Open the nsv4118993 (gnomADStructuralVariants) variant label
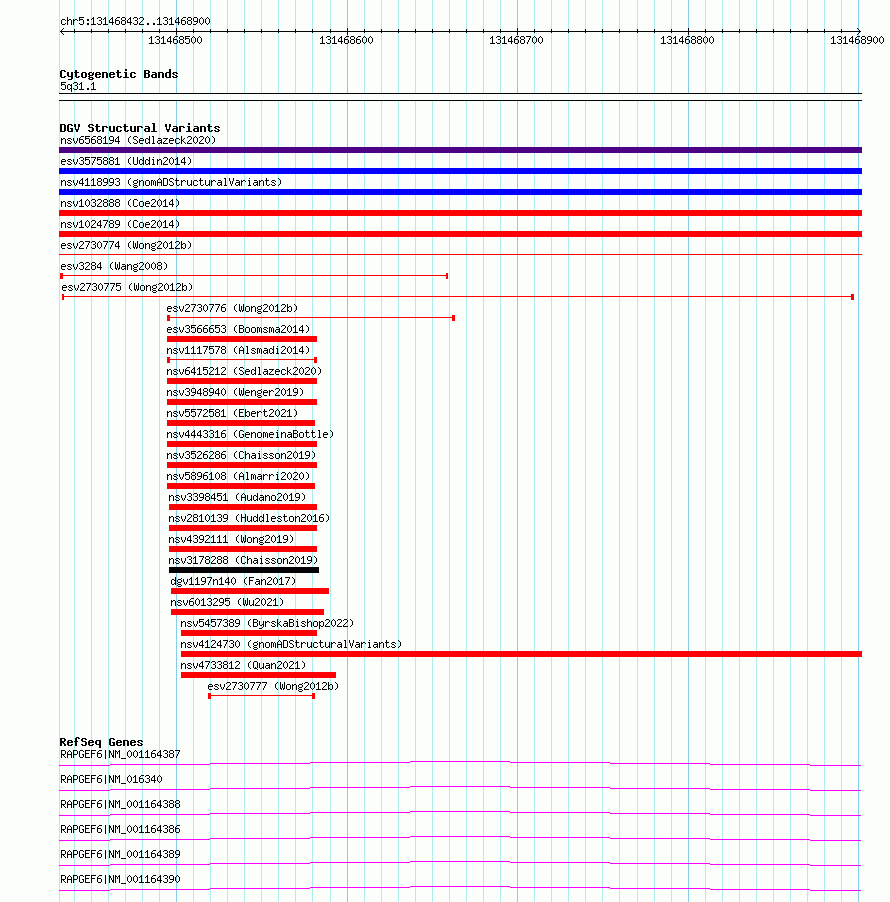 [x=171, y=182]
